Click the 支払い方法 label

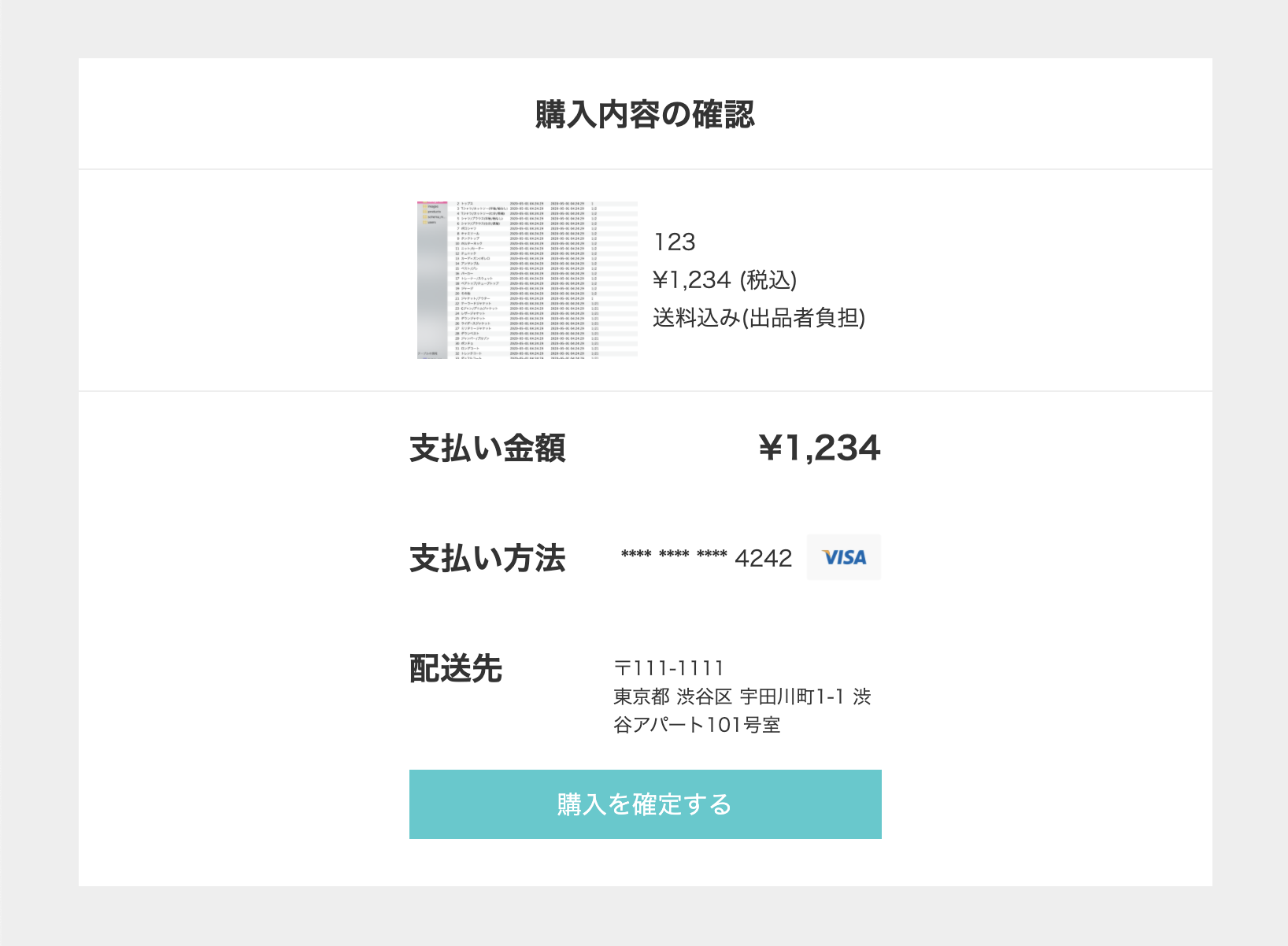[487, 558]
